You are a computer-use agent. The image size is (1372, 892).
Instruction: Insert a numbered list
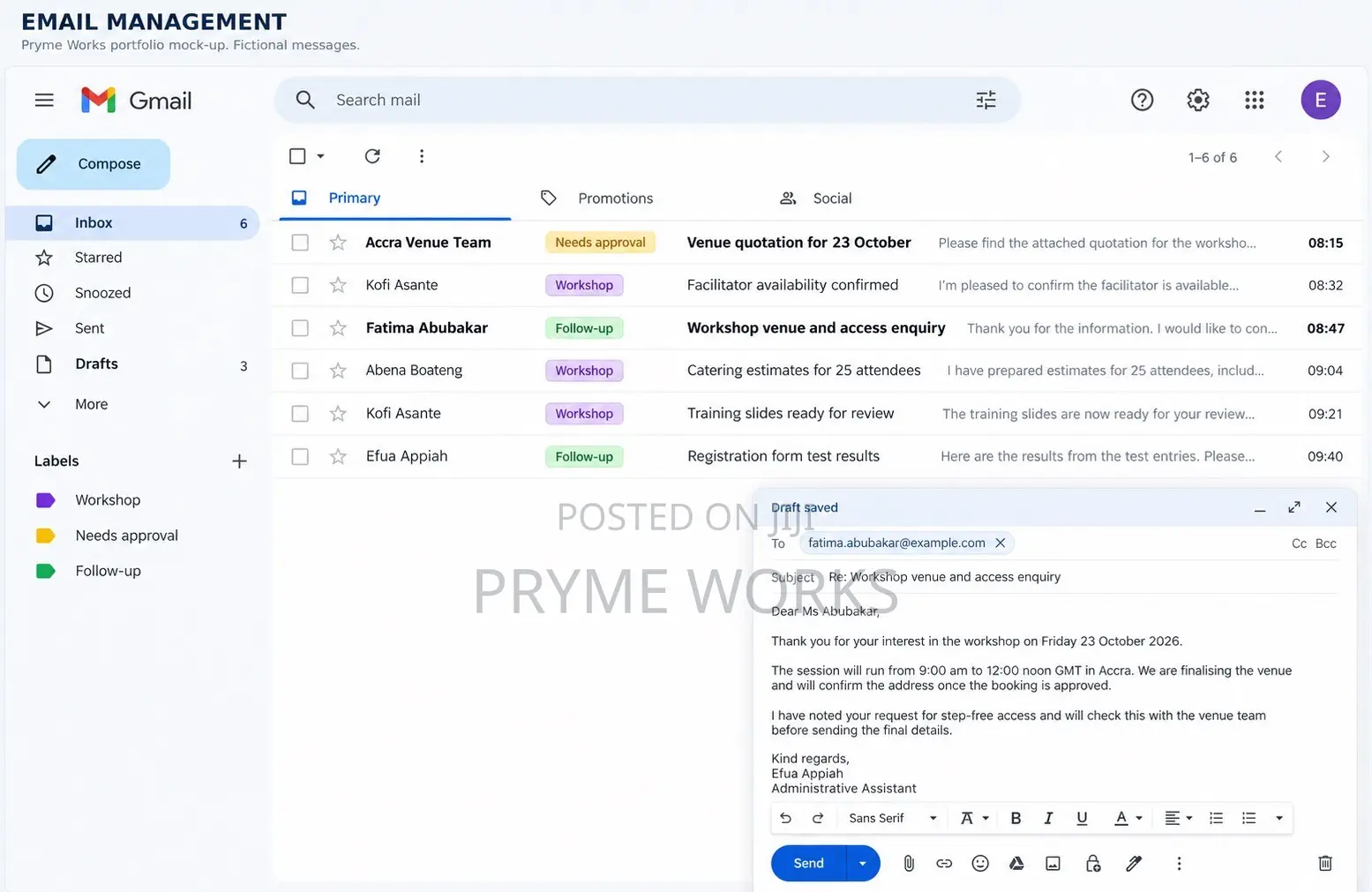(1216, 818)
